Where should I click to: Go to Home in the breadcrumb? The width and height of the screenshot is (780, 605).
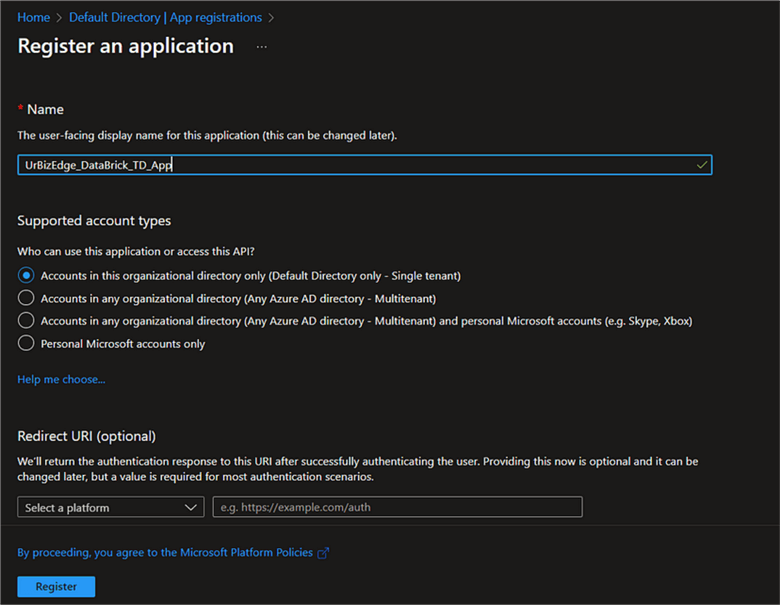coord(33,18)
